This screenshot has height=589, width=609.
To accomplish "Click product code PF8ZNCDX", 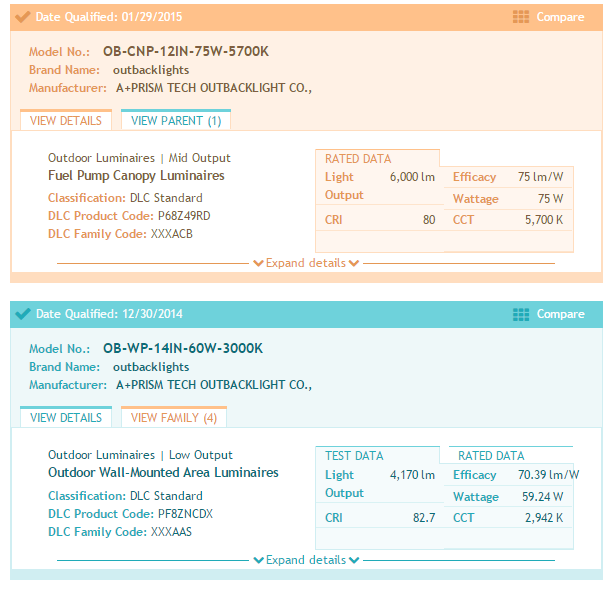I will tap(185, 513).
